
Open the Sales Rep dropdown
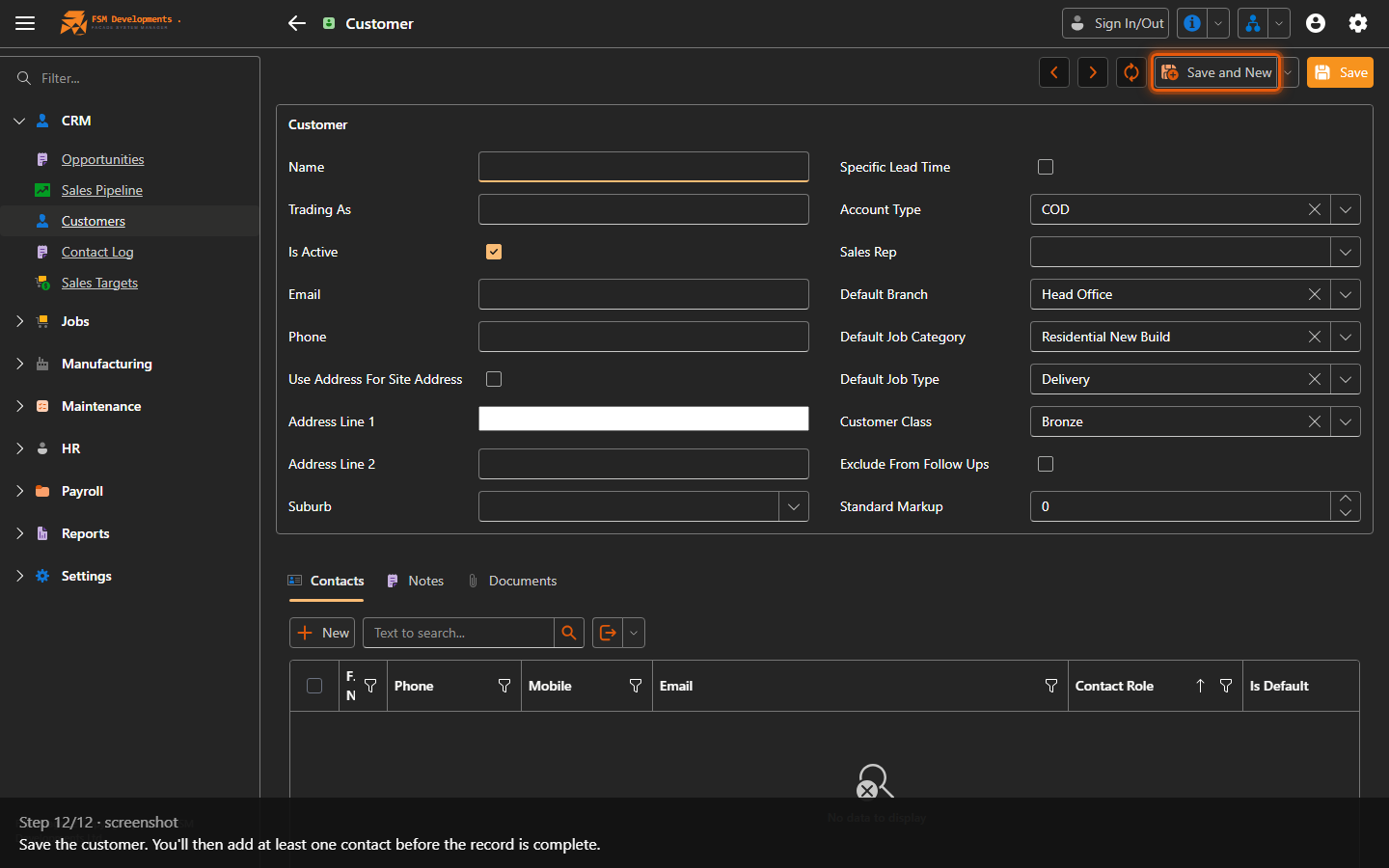1346,252
